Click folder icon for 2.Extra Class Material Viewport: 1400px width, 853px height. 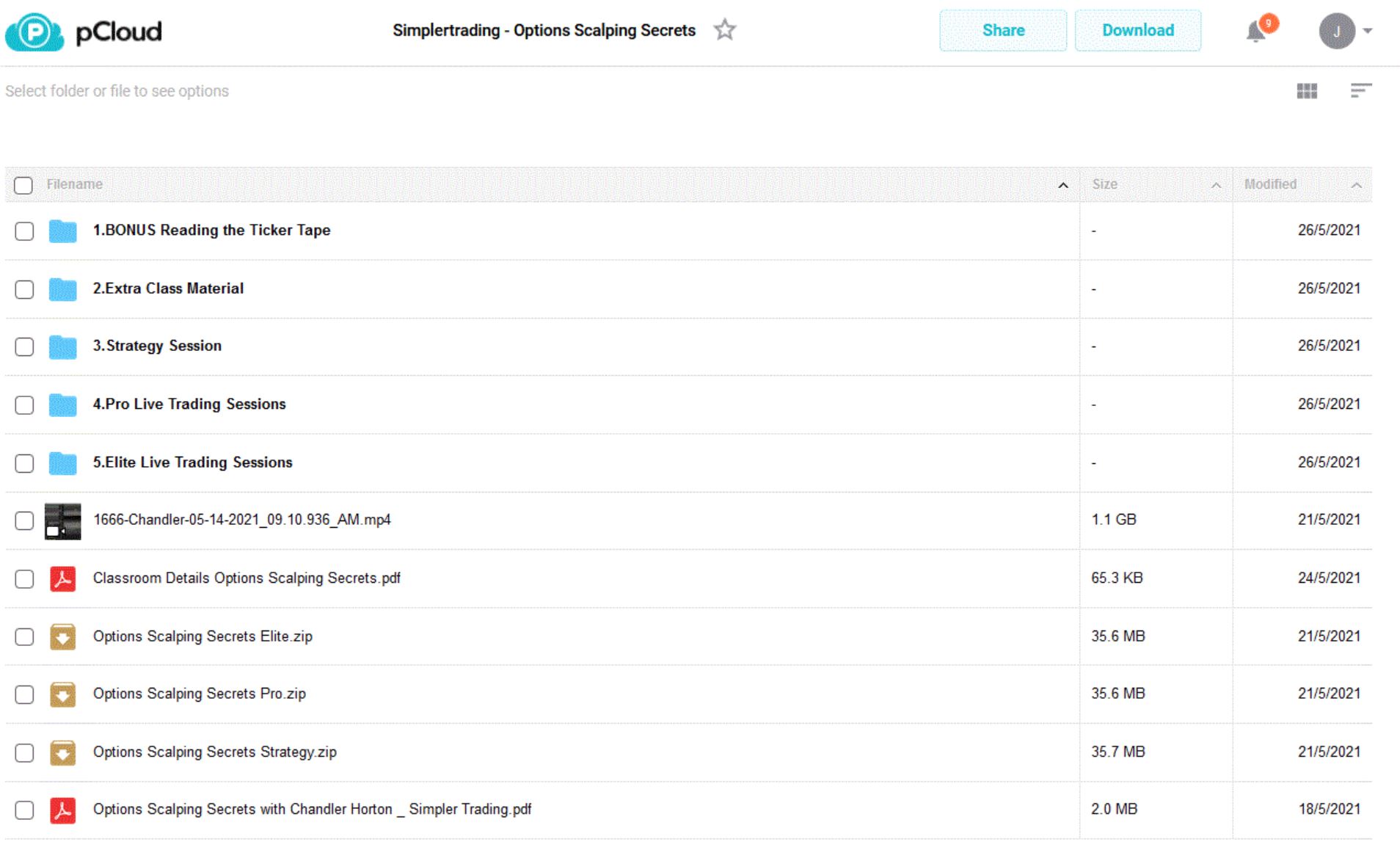(63, 289)
